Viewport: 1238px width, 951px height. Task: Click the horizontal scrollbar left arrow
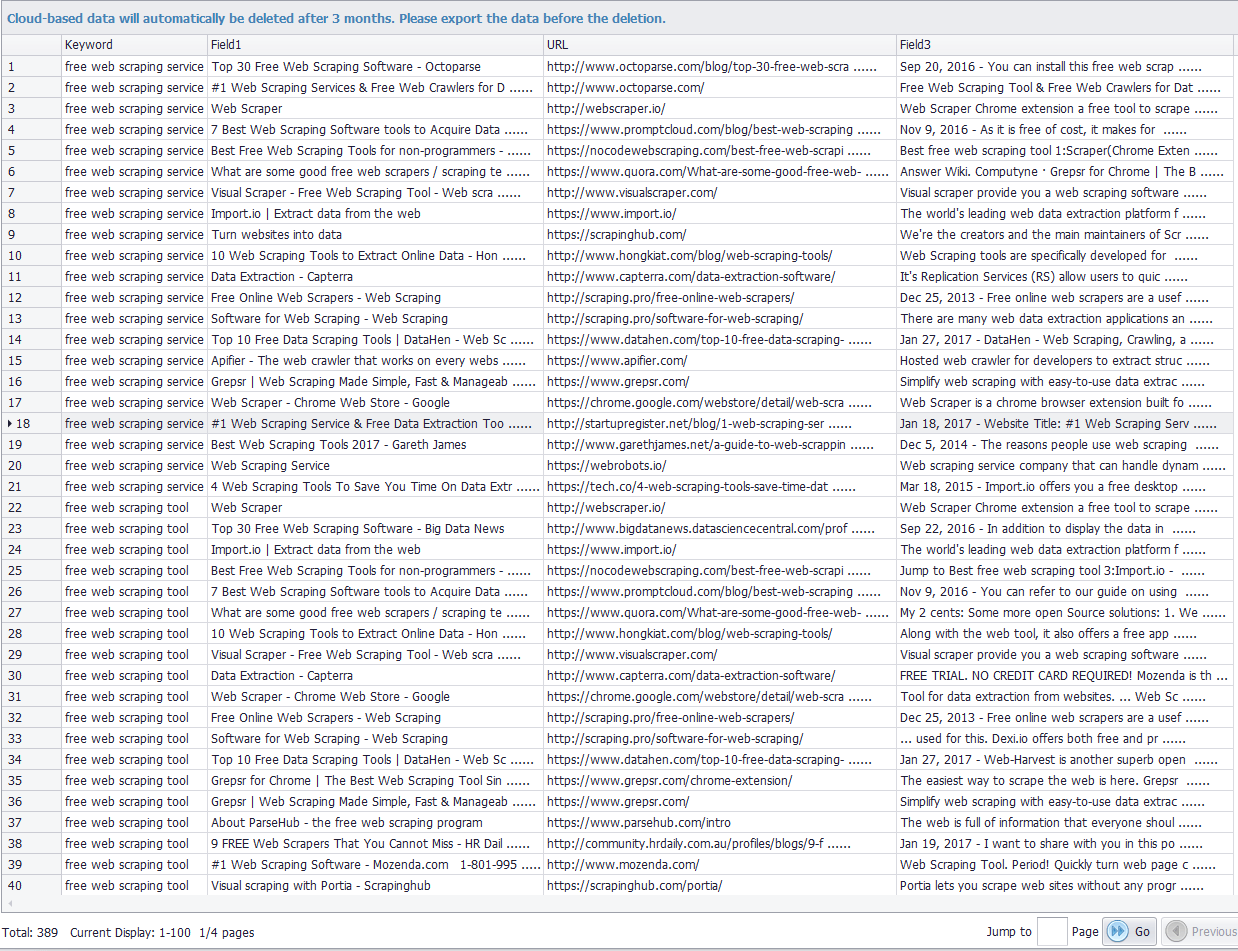tap(9, 903)
